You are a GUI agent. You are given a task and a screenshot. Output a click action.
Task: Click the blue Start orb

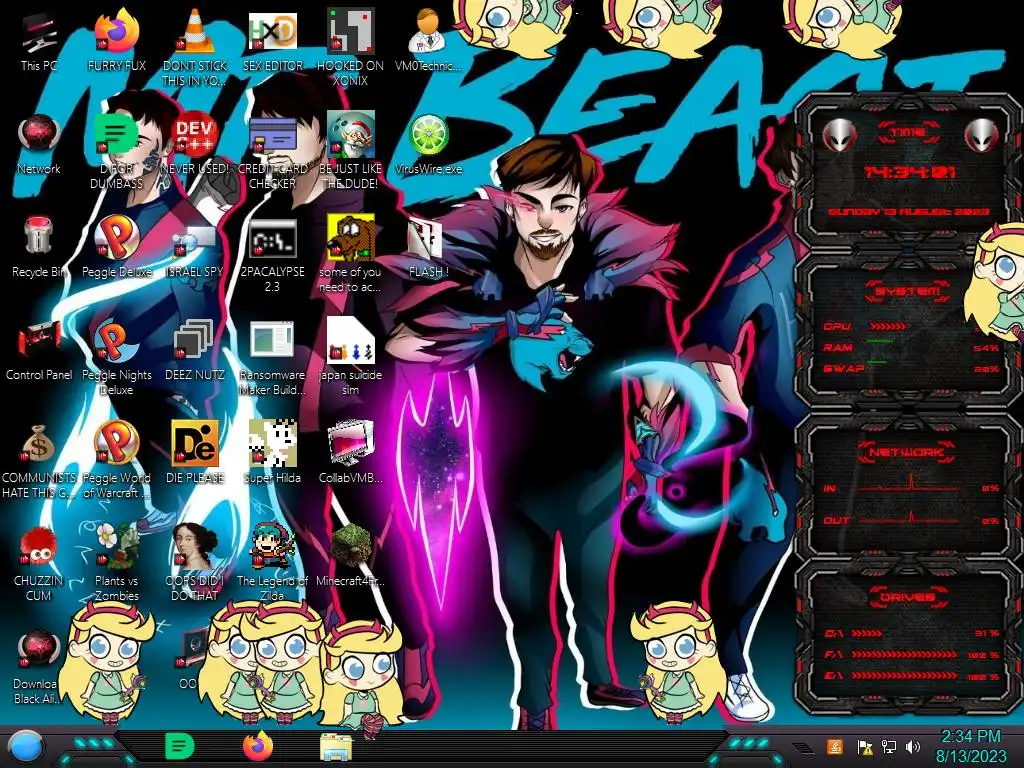[26, 748]
